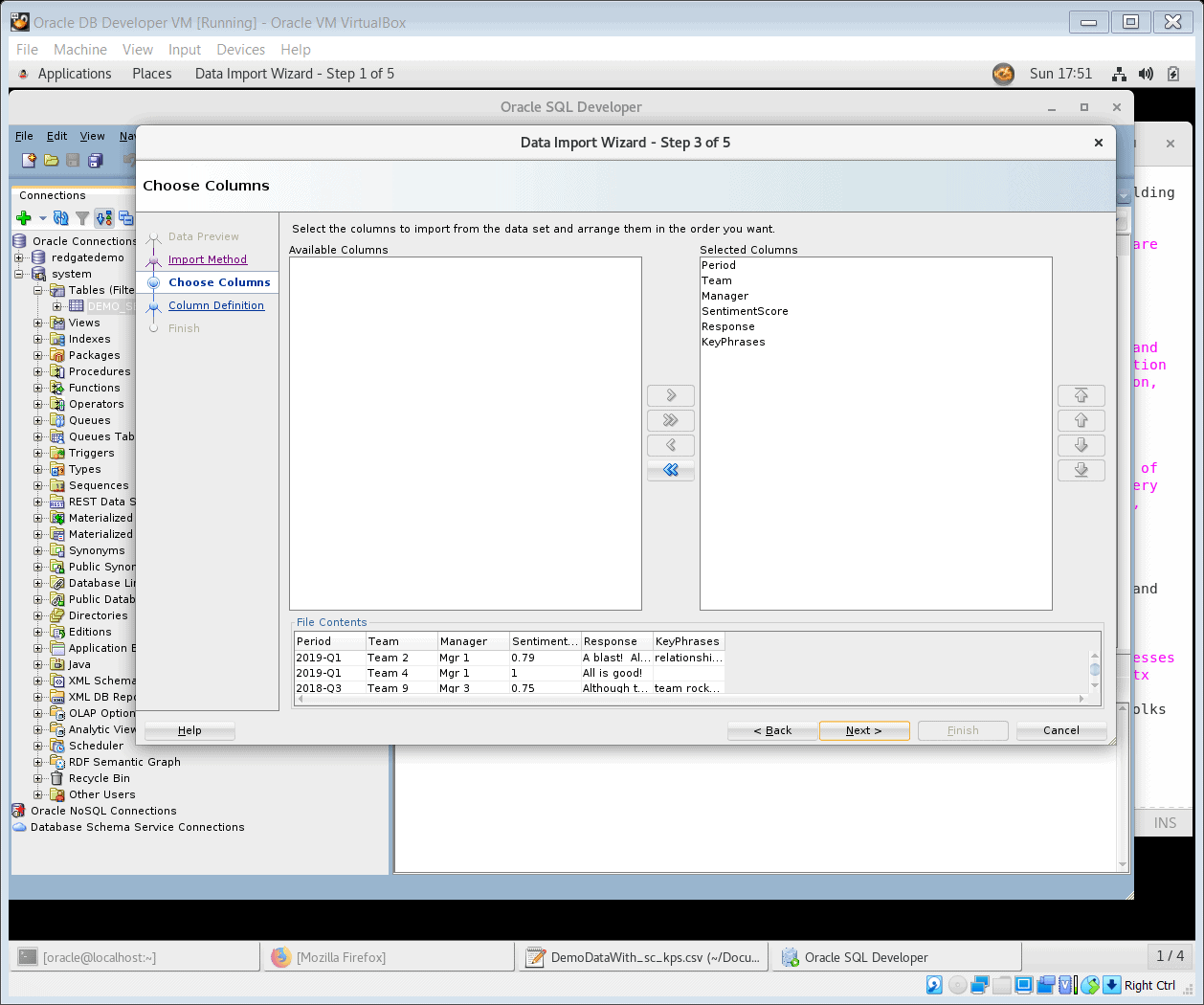Go to the Import Method wizard step

(208, 259)
